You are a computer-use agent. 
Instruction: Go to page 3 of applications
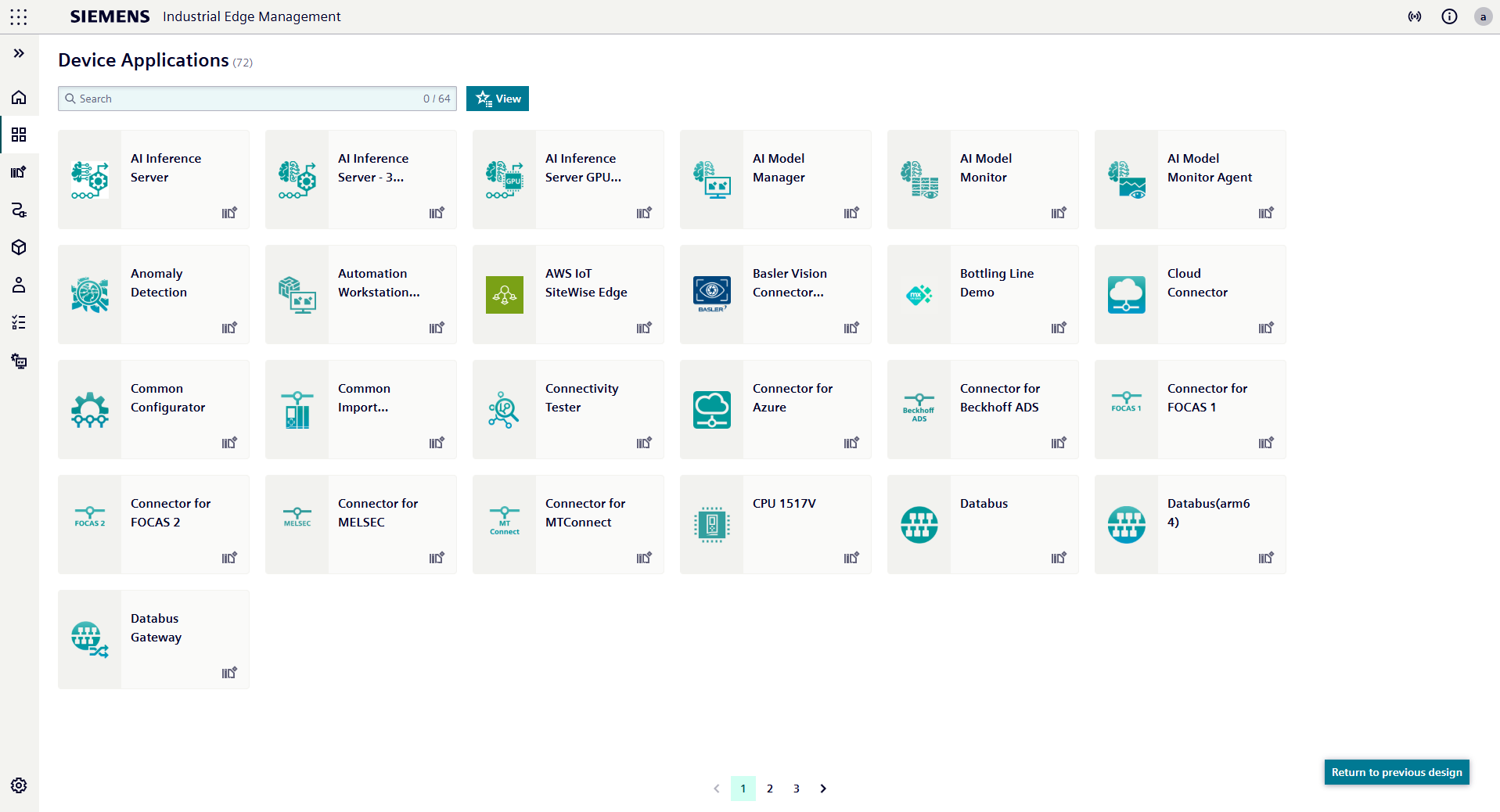[x=797, y=789]
